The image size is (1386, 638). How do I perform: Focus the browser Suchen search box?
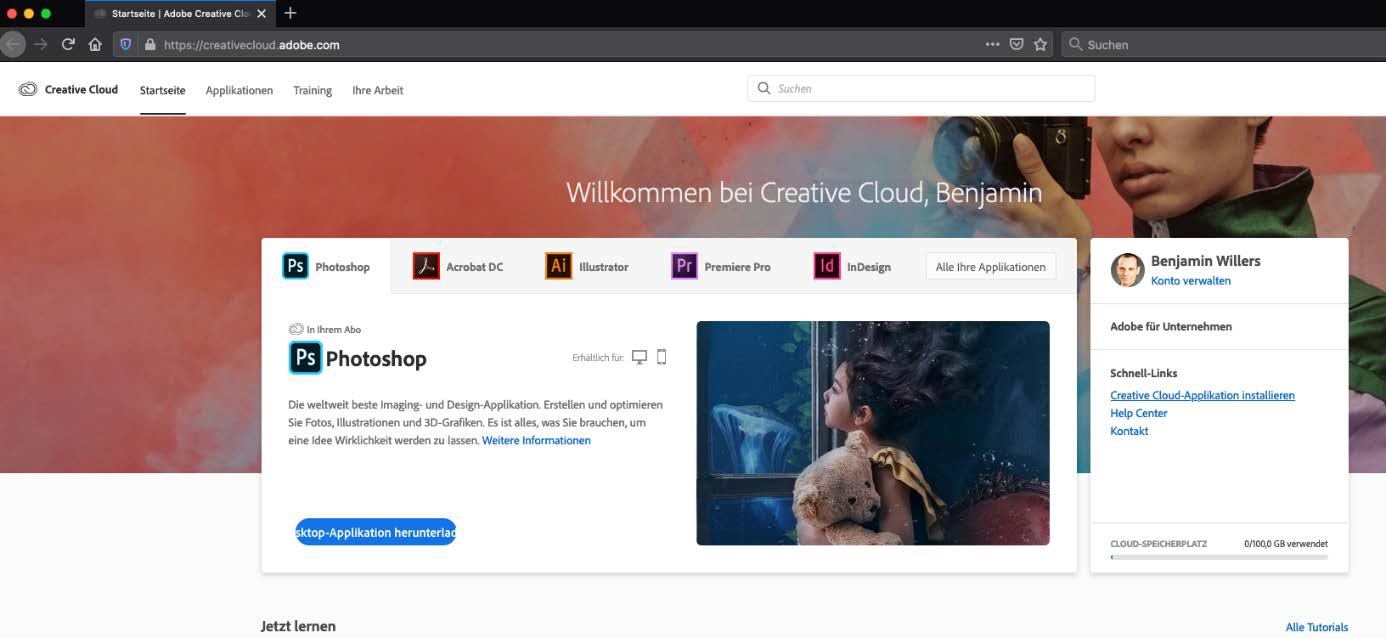pos(1224,44)
